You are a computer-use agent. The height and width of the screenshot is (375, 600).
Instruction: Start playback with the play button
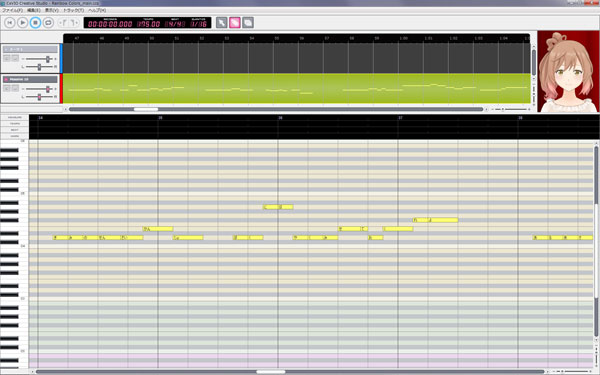pos(23,23)
